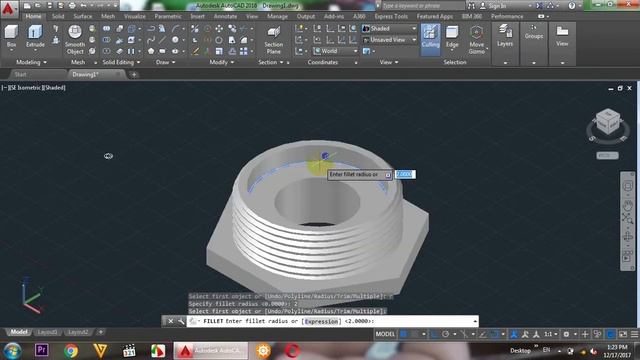Open the Section Plane tool
The height and width of the screenshot is (360, 640).
(273, 40)
